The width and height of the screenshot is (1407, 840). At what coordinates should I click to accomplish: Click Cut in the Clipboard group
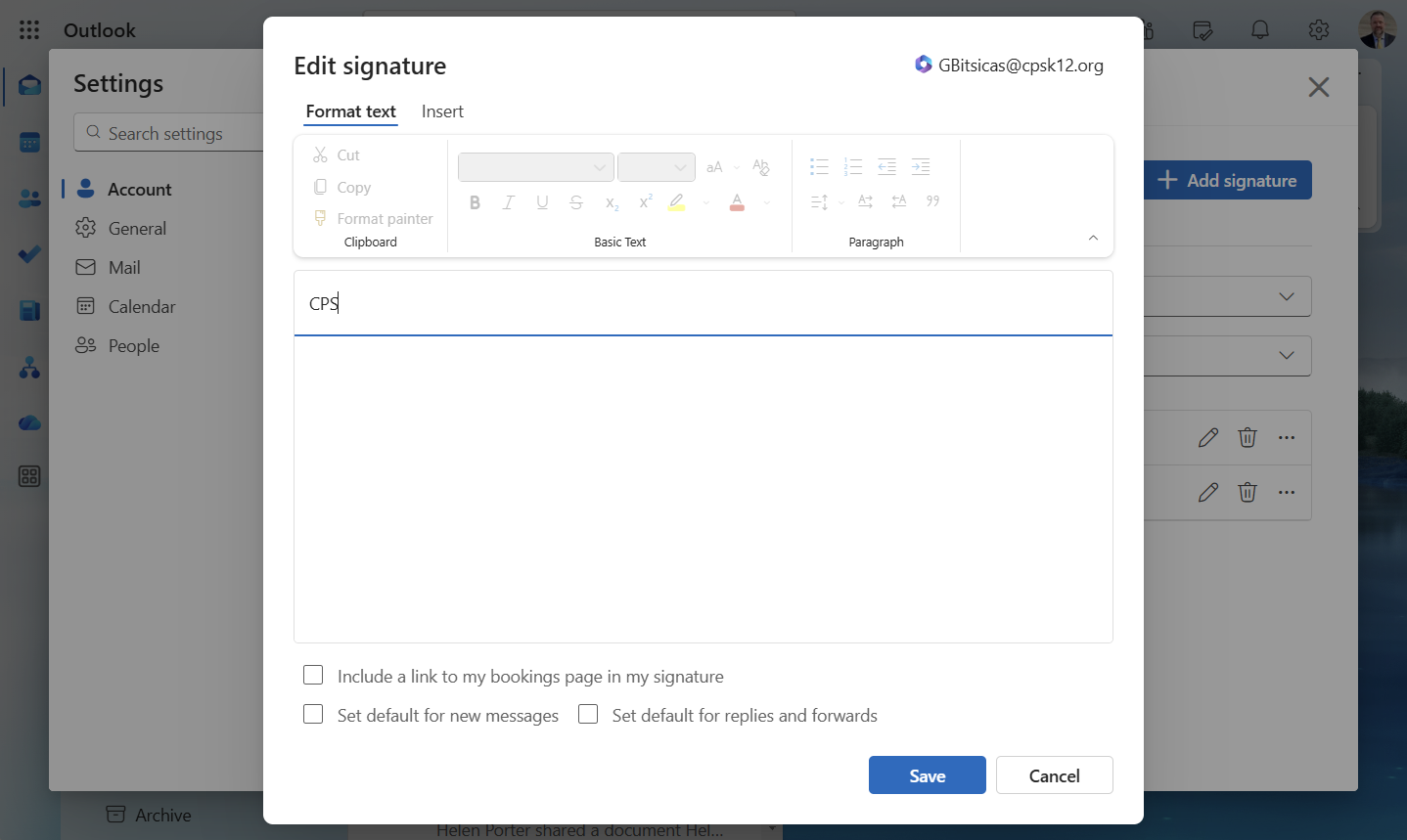[337, 155]
